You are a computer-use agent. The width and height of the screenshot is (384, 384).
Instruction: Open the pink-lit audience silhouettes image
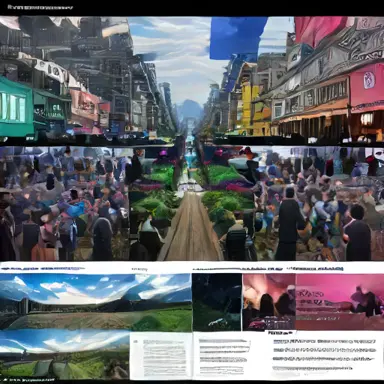tap(269, 302)
